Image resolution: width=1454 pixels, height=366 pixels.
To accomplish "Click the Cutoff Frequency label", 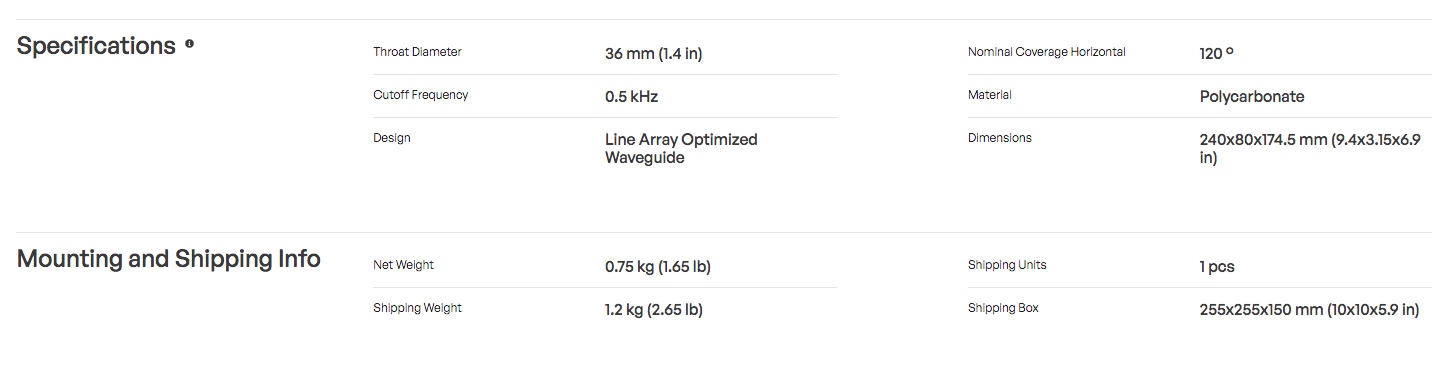I will (420, 95).
